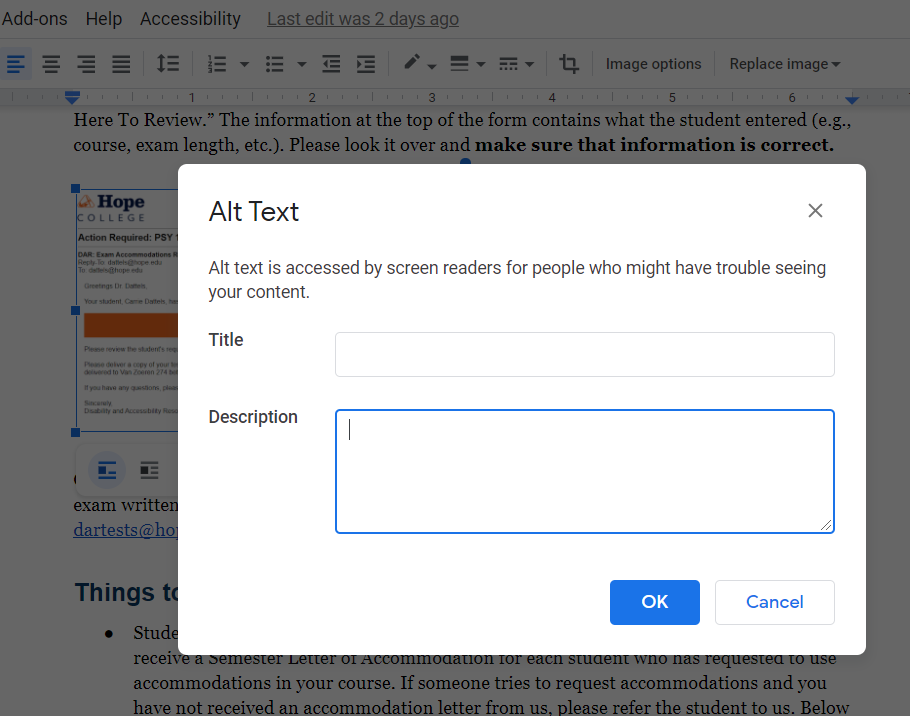The image size is (910, 716).
Task: Open the line spacing tool
Action: (x=167, y=63)
